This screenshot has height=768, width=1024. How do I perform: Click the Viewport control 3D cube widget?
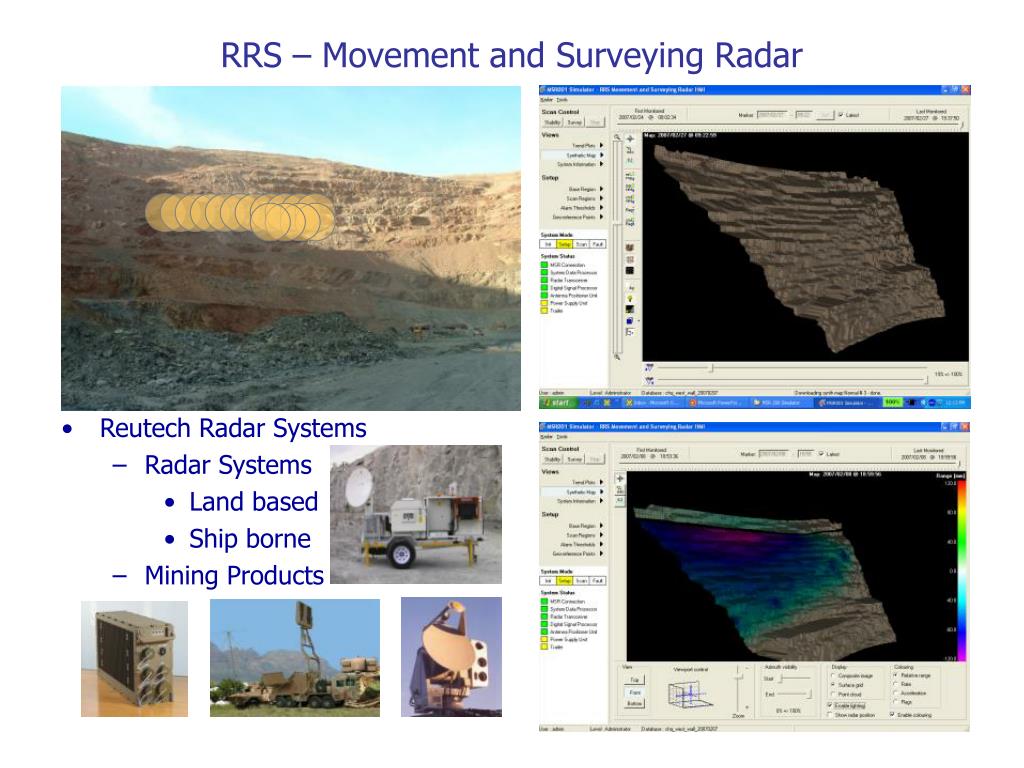coord(689,694)
